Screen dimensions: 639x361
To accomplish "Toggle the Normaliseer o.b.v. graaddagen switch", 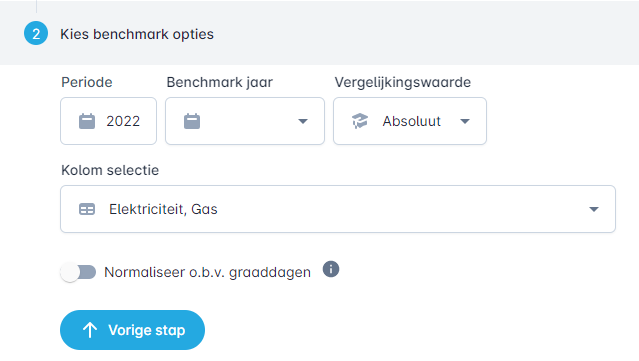I will 78,272.
